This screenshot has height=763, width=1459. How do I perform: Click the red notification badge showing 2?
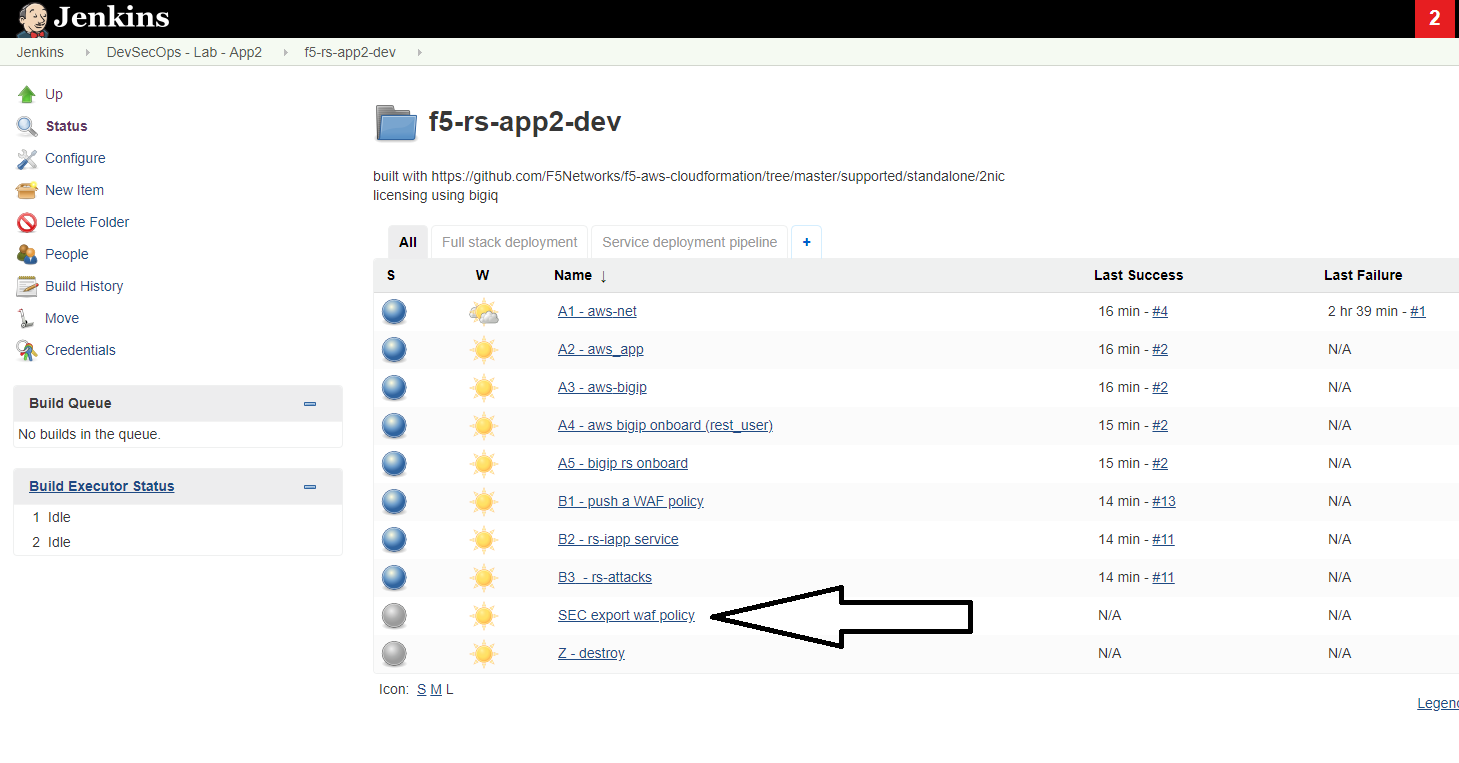(x=1435, y=18)
